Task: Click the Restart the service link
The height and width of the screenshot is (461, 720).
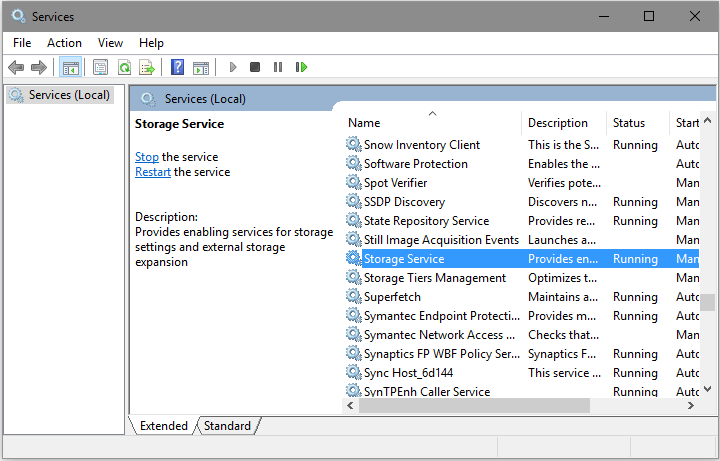Action: (x=153, y=172)
